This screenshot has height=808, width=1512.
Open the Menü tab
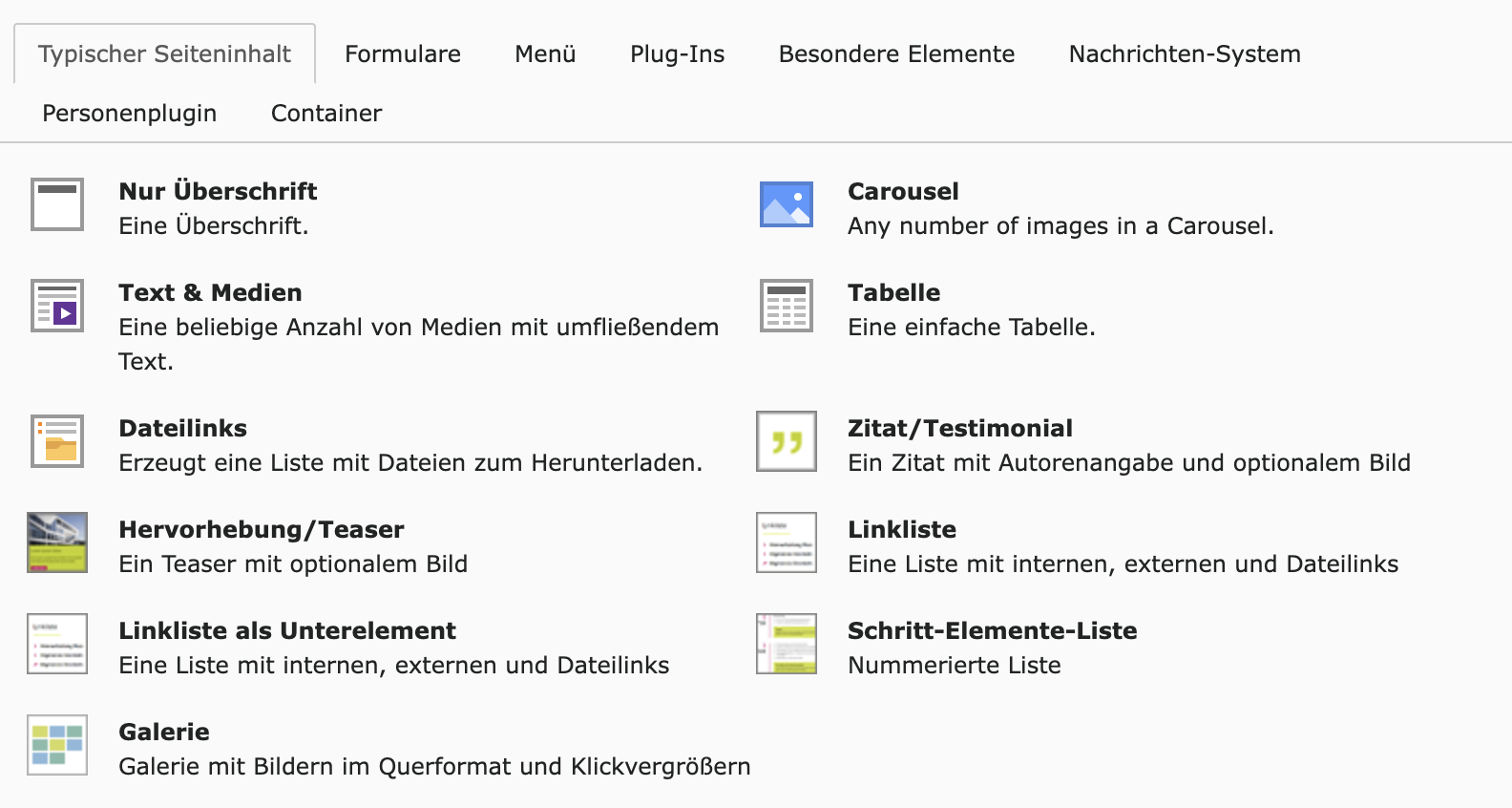coord(545,54)
